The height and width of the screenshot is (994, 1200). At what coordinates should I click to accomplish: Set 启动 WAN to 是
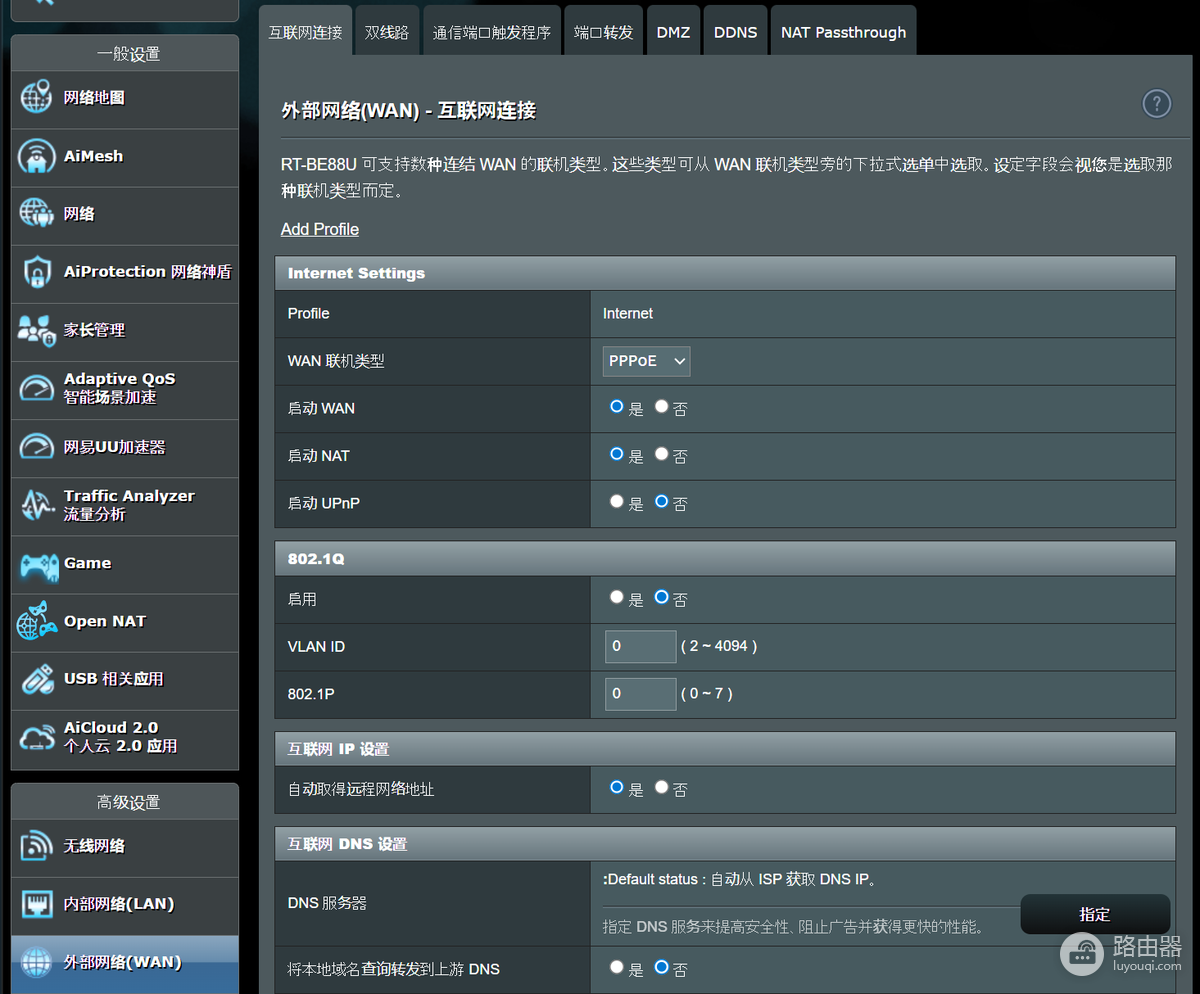617,407
